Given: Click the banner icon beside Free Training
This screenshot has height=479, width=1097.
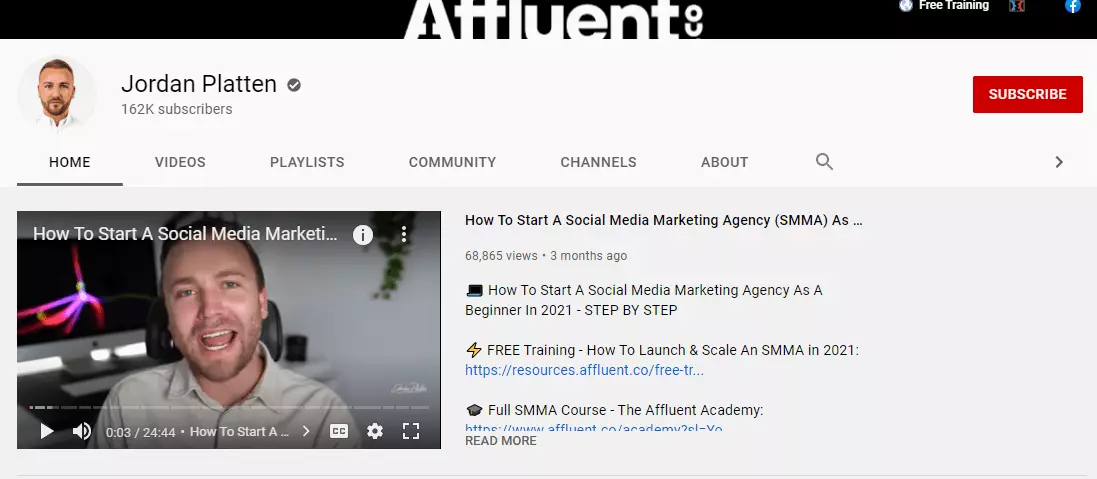Looking at the screenshot, I should (1017, 6).
